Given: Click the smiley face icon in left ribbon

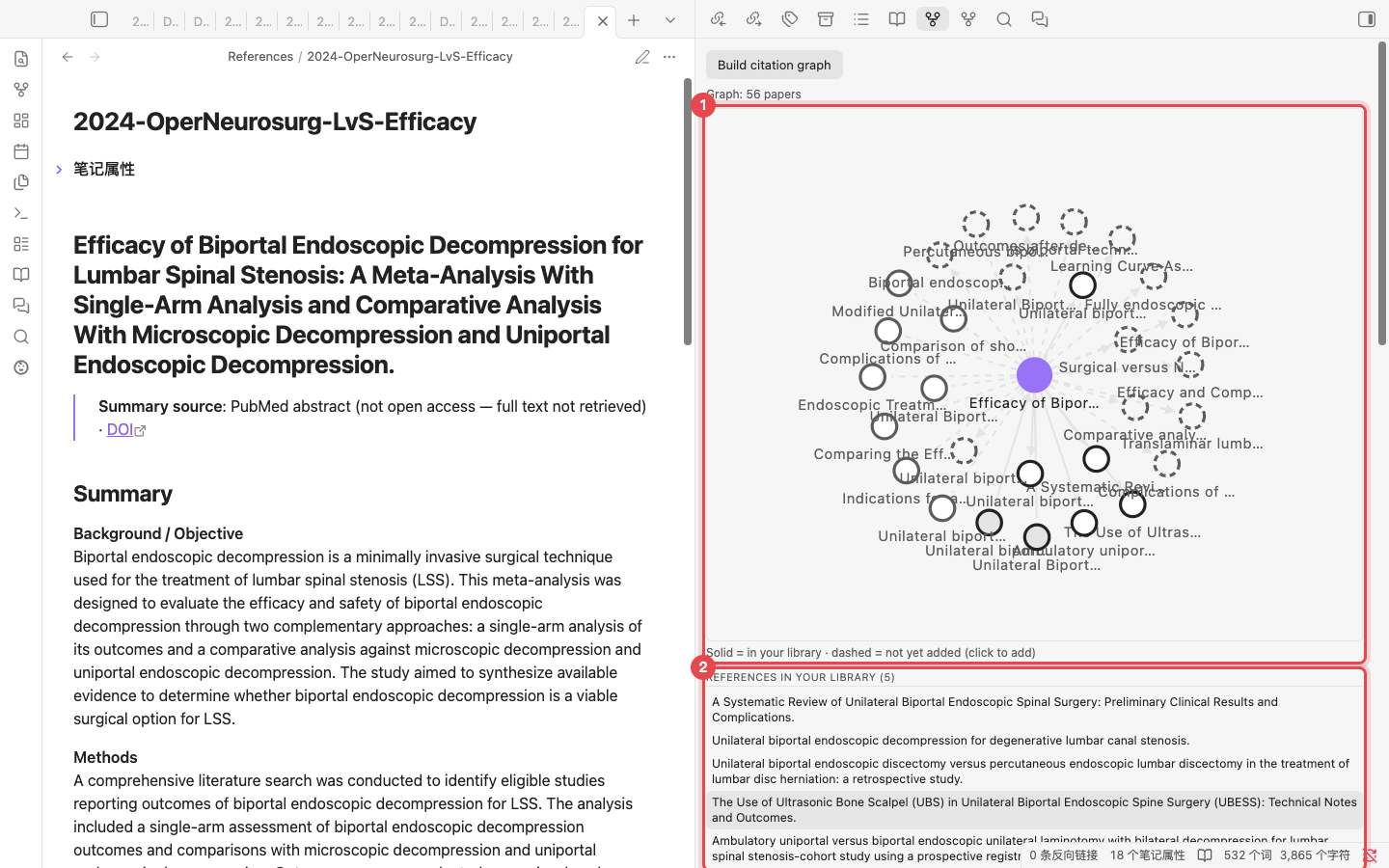Looking at the screenshot, I should pos(21,367).
